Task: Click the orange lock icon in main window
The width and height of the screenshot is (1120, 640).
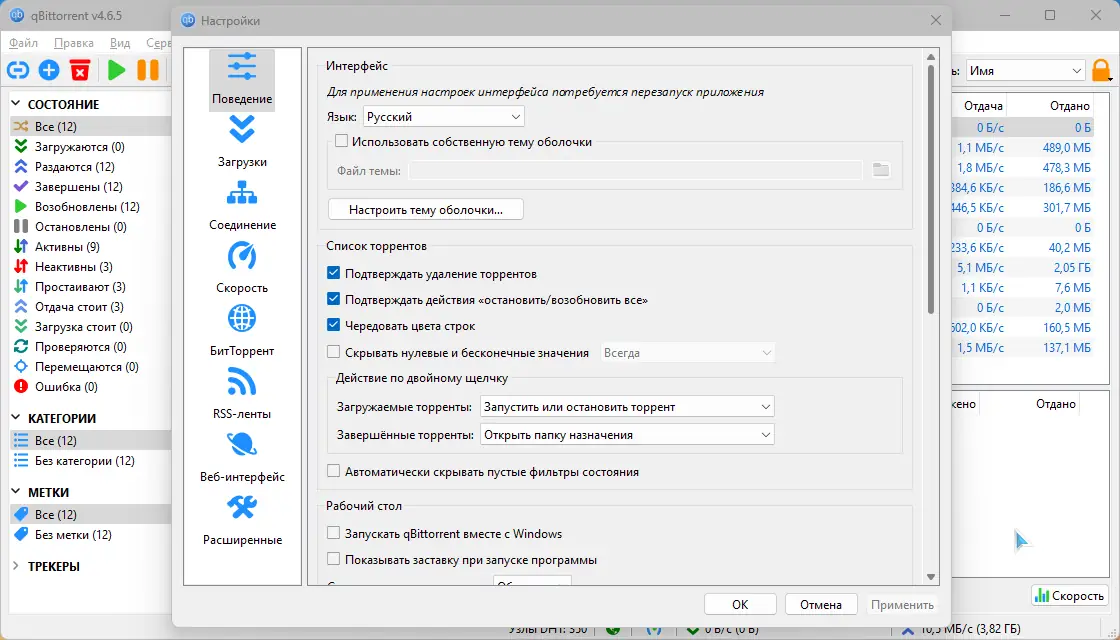Action: click(1101, 71)
